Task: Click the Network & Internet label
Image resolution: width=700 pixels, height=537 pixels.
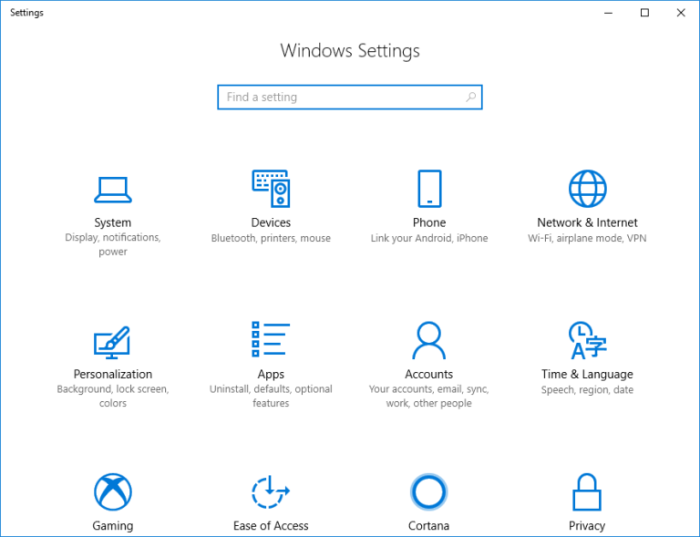Action: 588,222
